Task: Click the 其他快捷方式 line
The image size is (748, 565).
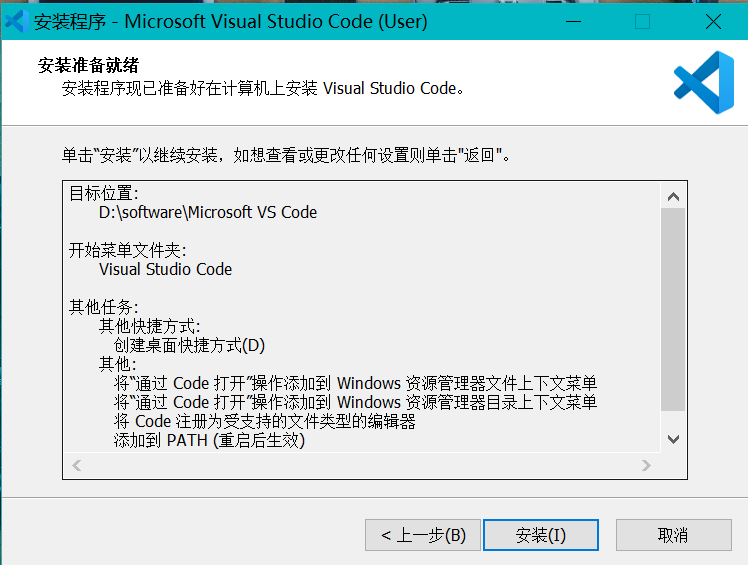Action: click(x=149, y=326)
